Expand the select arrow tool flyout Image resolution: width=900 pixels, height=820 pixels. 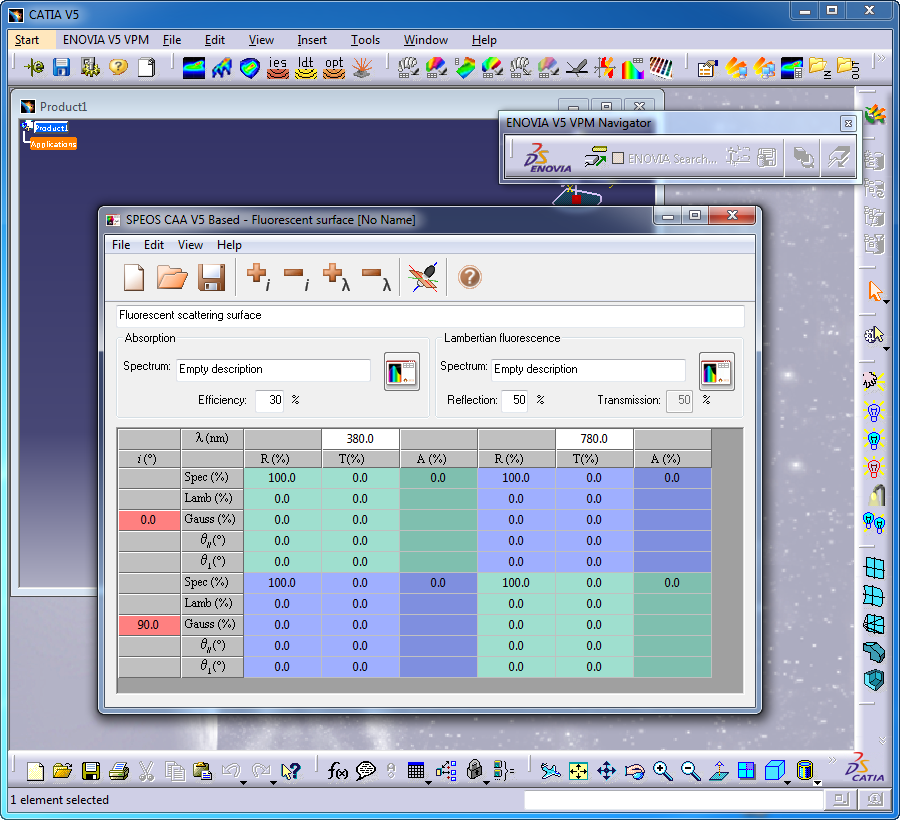coord(887,302)
